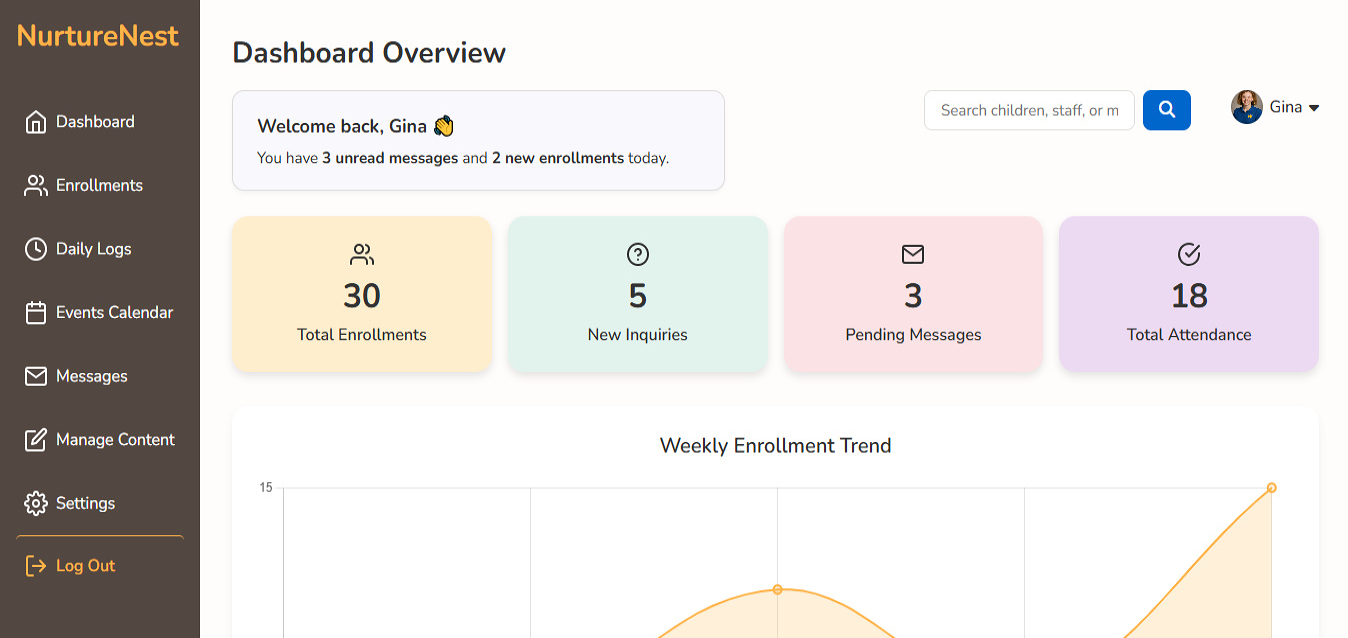Click the Pending Messages mail icon
This screenshot has width=1348, height=638.
tap(912, 254)
